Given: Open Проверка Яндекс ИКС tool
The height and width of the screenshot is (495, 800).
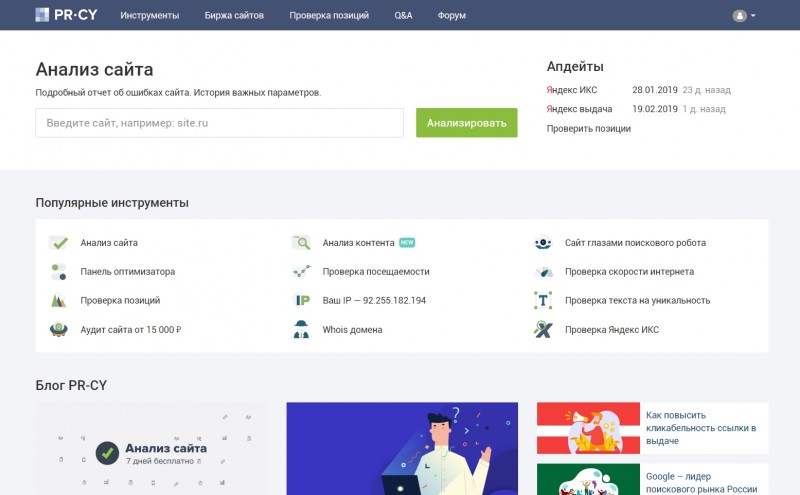Looking at the screenshot, I should (612, 330).
